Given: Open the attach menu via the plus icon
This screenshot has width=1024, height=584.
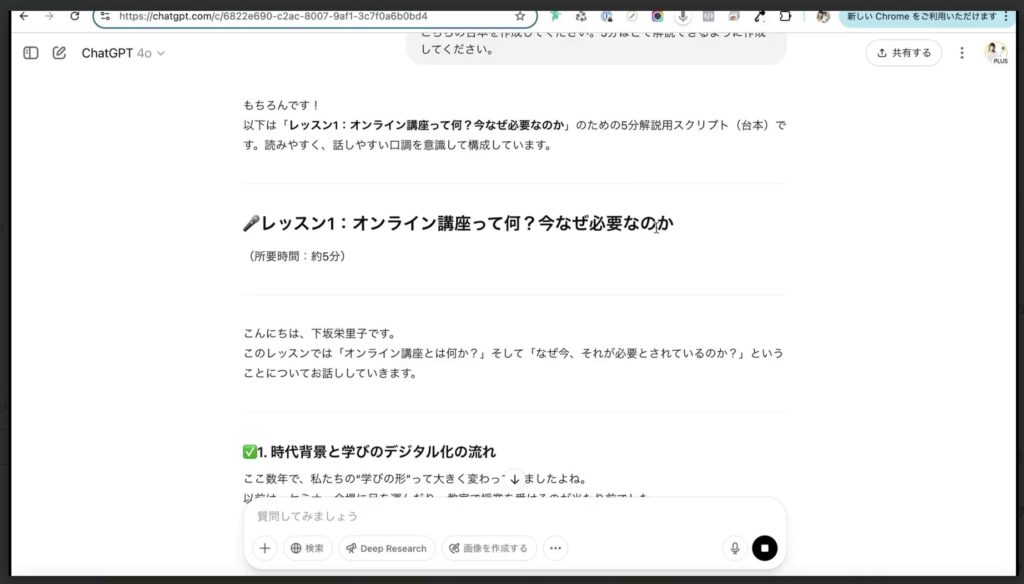Looking at the screenshot, I should click(263, 548).
